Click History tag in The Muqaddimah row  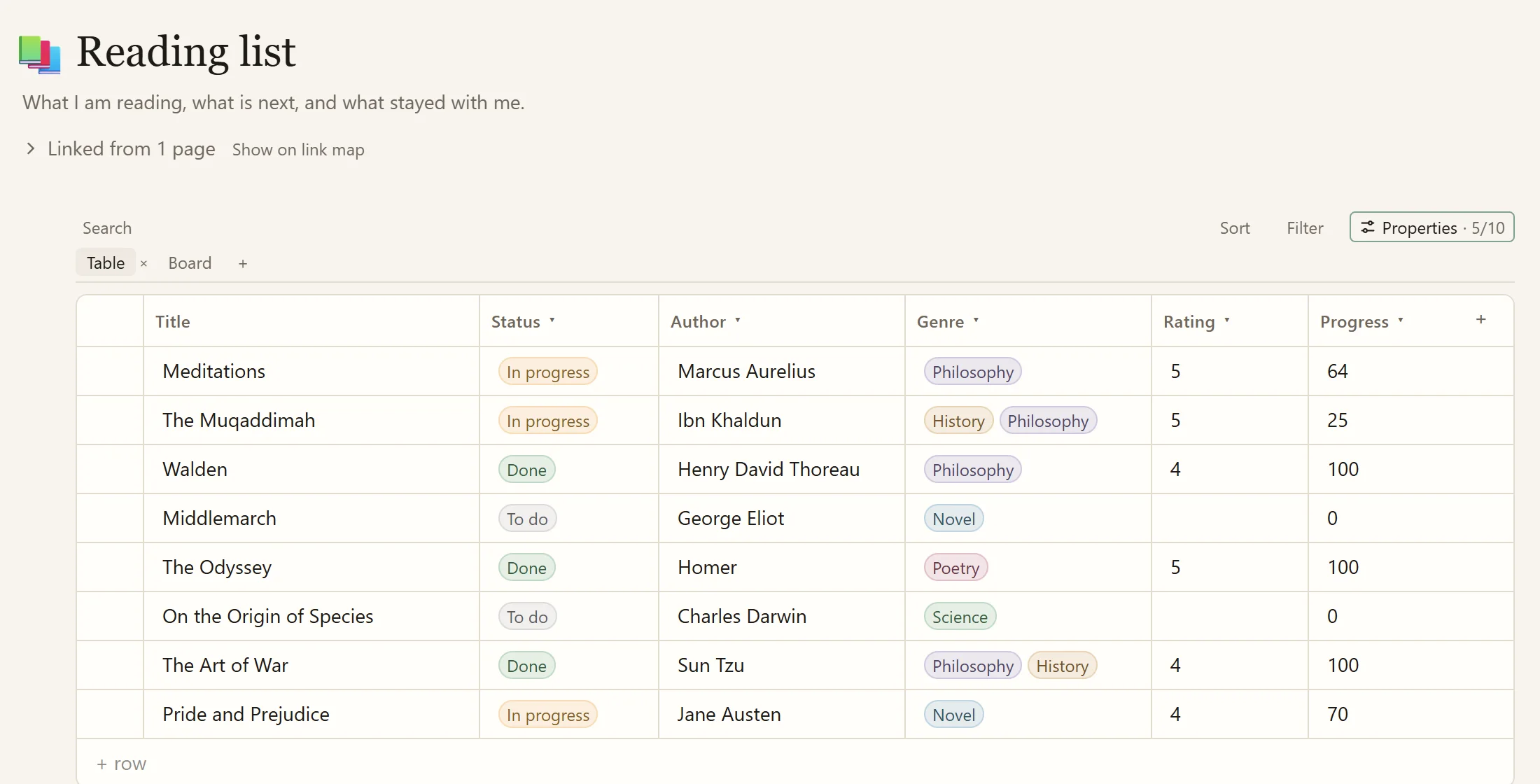coord(959,421)
